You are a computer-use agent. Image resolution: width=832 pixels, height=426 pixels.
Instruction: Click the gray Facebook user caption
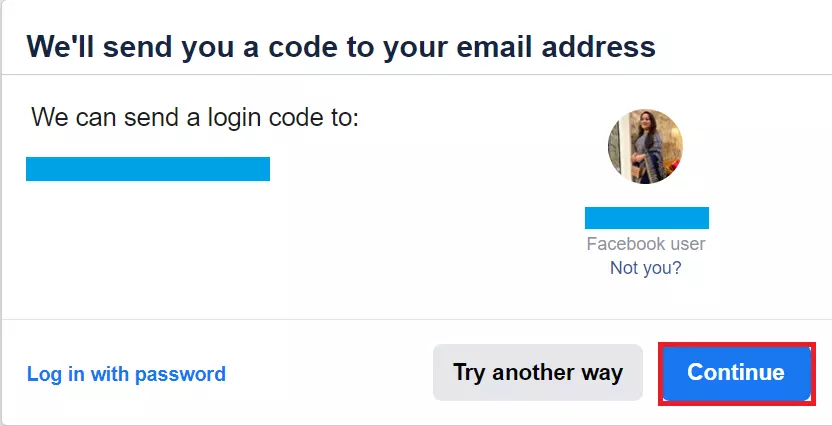coord(645,244)
